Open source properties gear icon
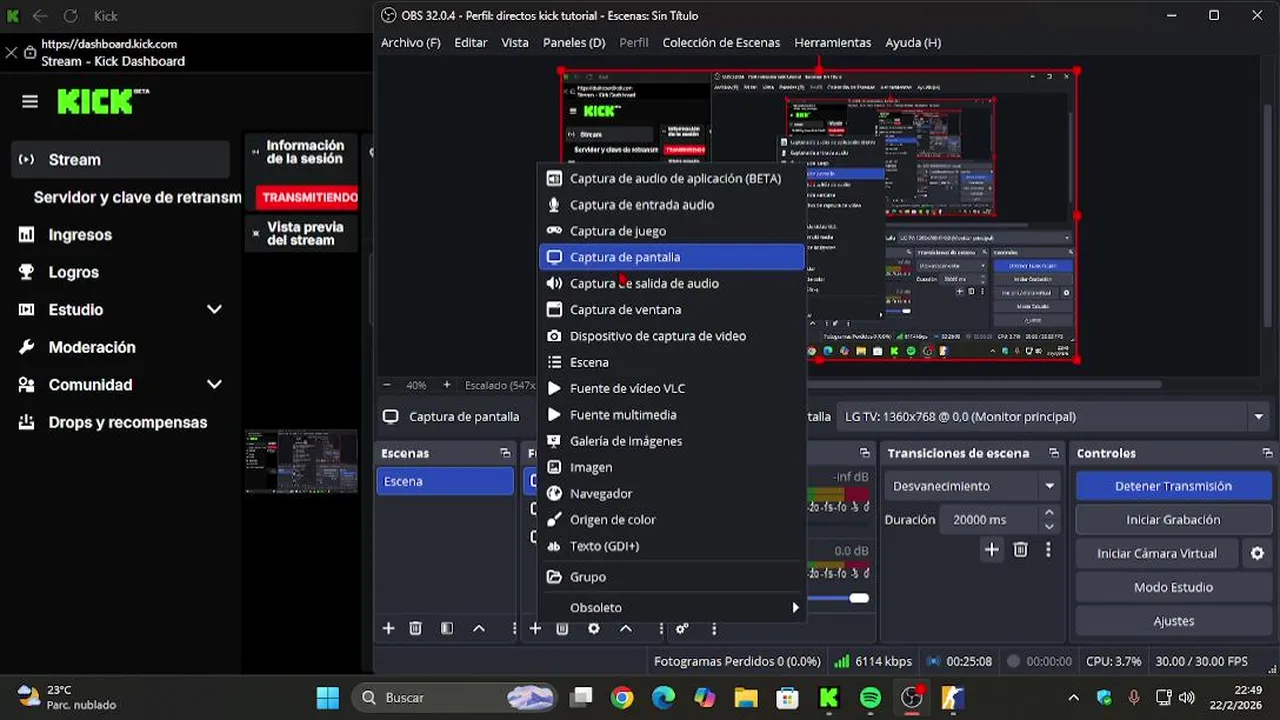 (594, 628)
